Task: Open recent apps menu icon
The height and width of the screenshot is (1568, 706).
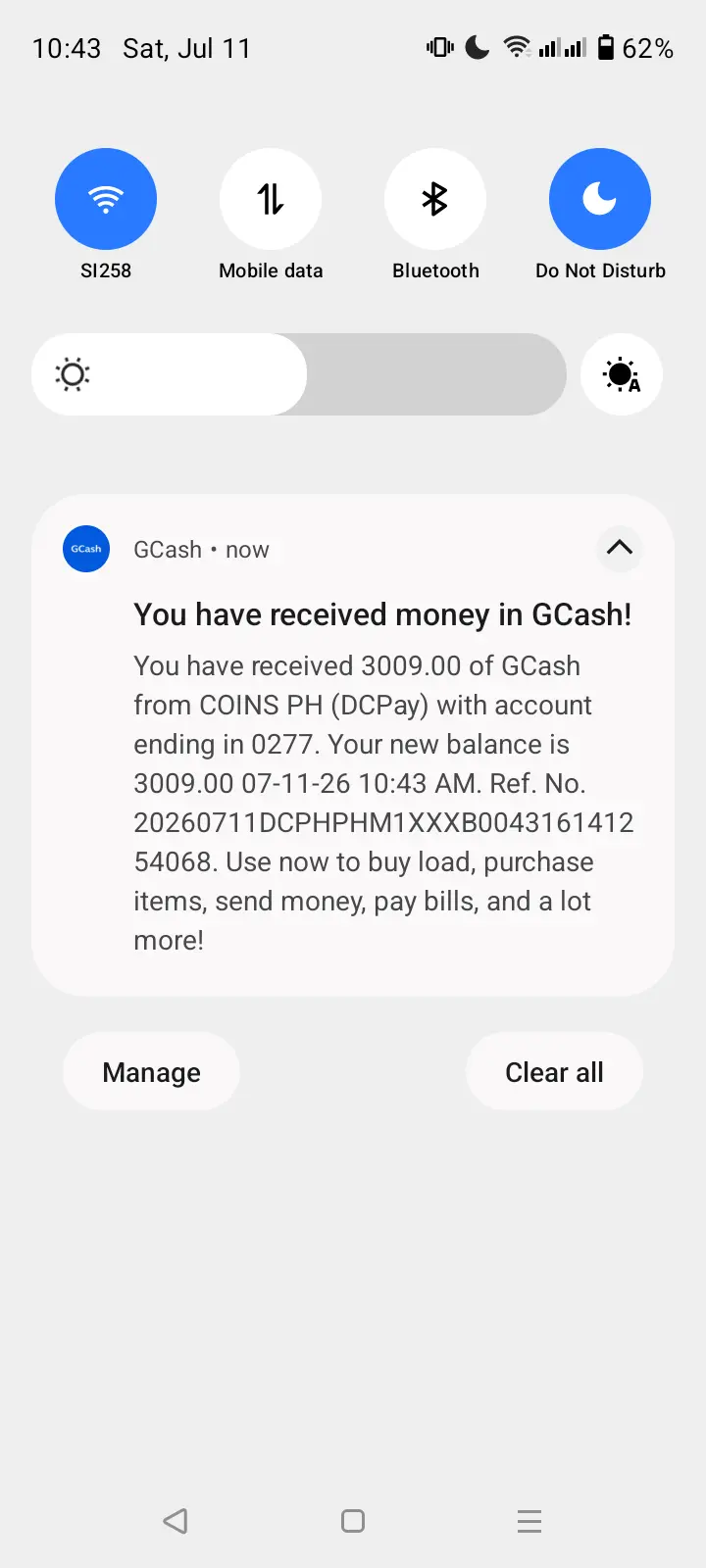Action: pyautogui.click(x=529, y=1521)
